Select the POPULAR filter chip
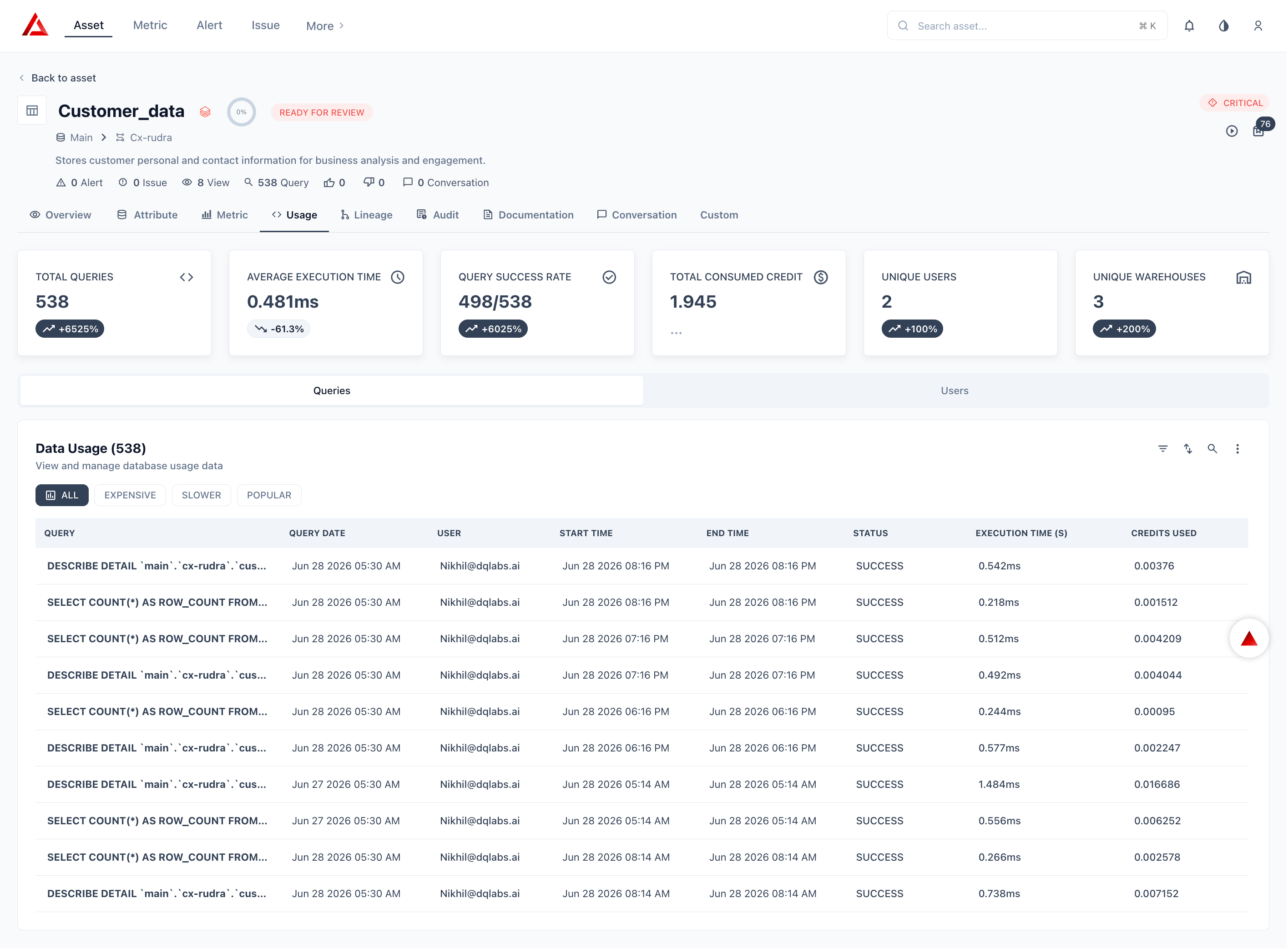 [x=269, y=495]
